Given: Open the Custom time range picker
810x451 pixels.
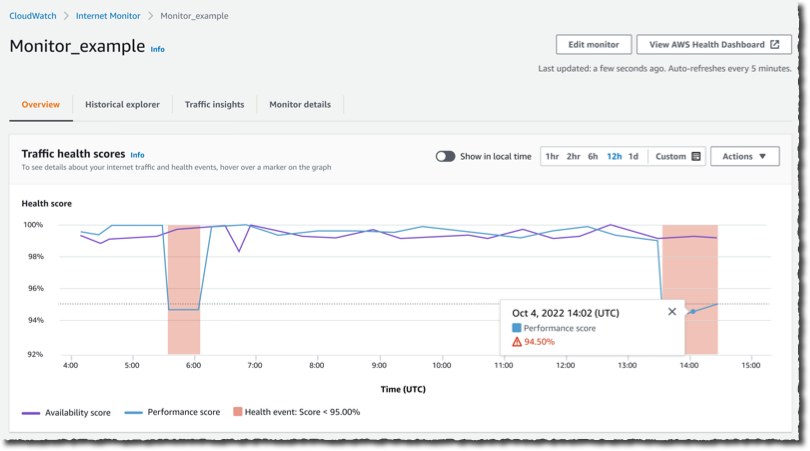Looking at the screenshot, I should pyautogui.click(x=677, y=156).
